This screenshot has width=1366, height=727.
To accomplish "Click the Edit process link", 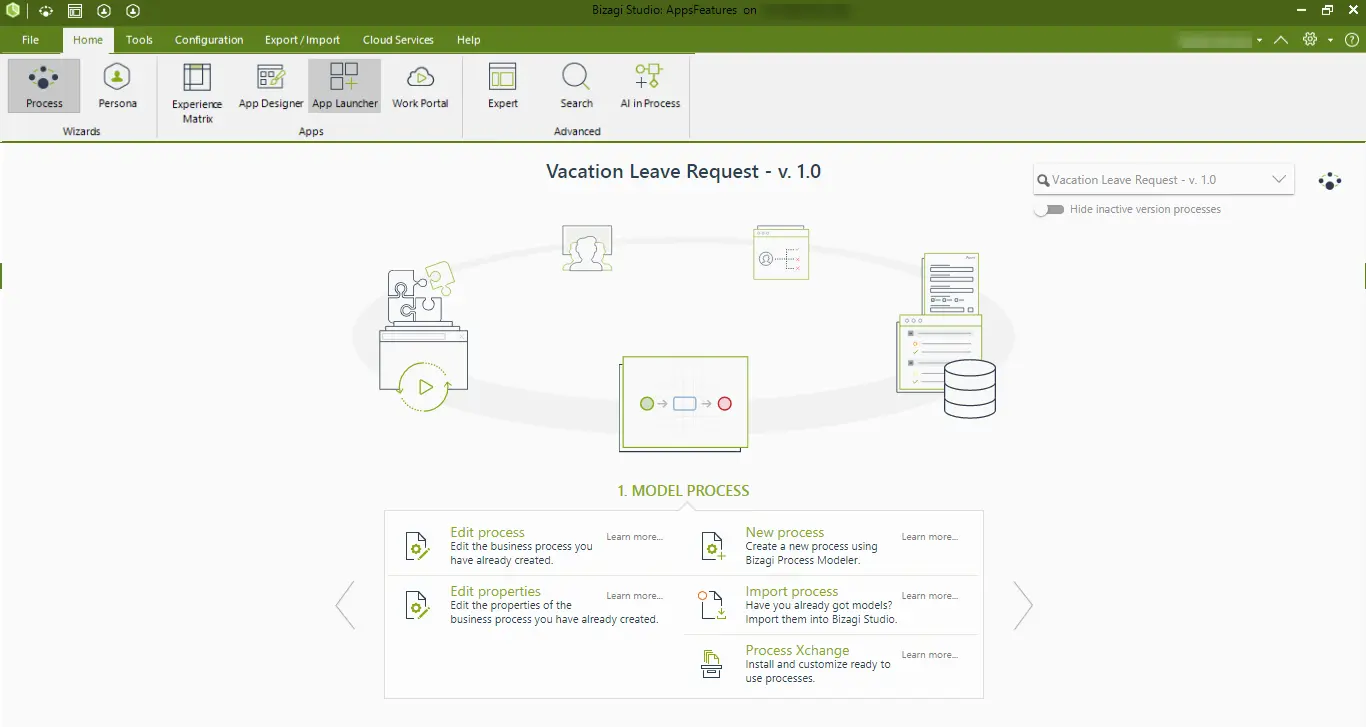I will point(487,533).
